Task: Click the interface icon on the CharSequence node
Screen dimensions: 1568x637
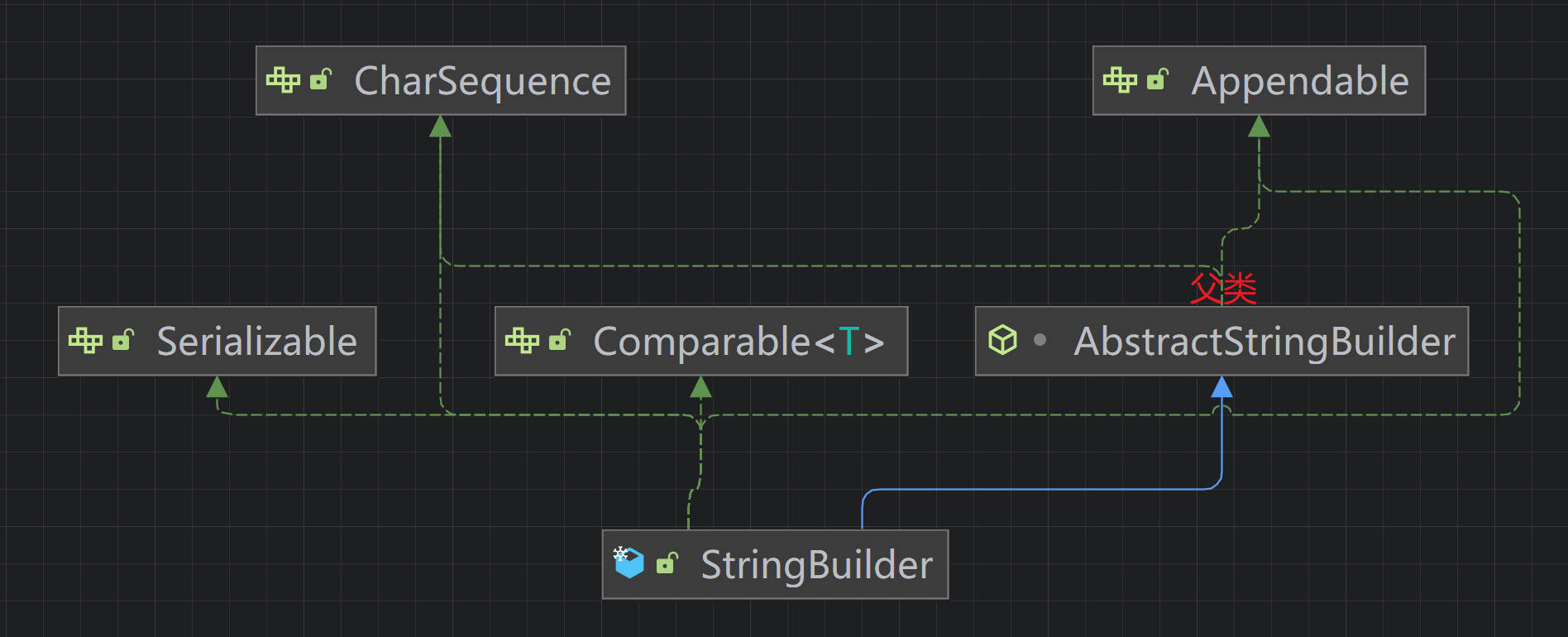Action: tap(283, 80)
